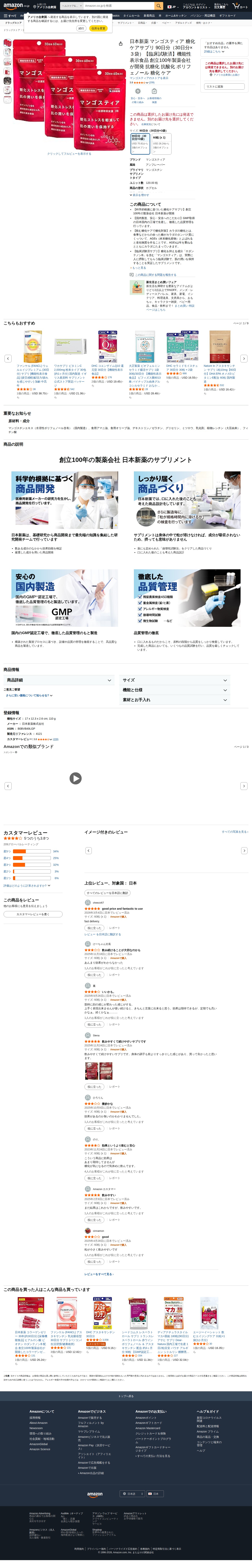The height and width of the screenshot is (1568, 252).
Task: Expand the 素材とお手入れ section
Action: pyautogui.click(x=175, y=700)
